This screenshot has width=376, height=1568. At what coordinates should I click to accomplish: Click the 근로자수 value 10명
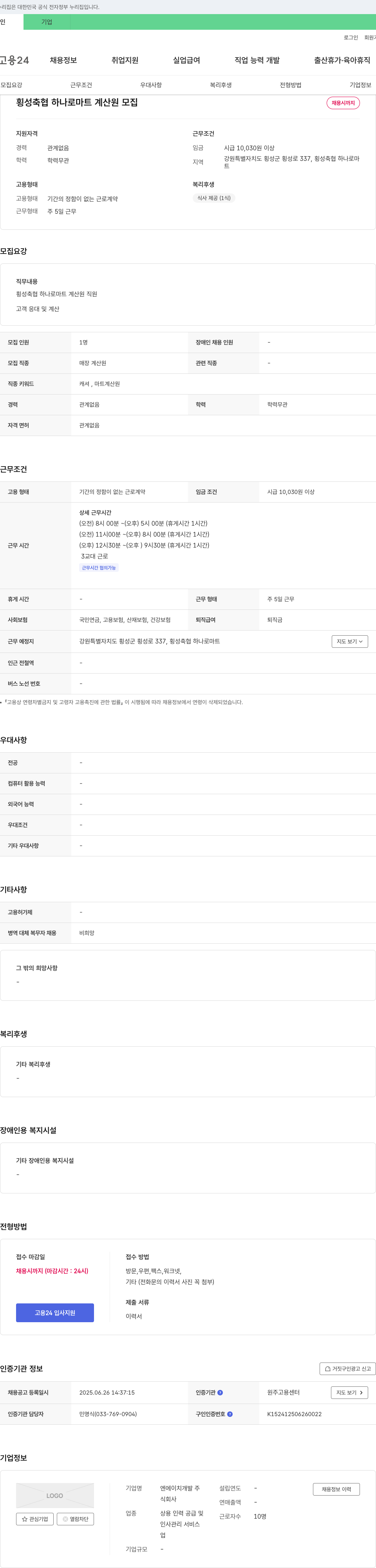[x=260, y=1516]
